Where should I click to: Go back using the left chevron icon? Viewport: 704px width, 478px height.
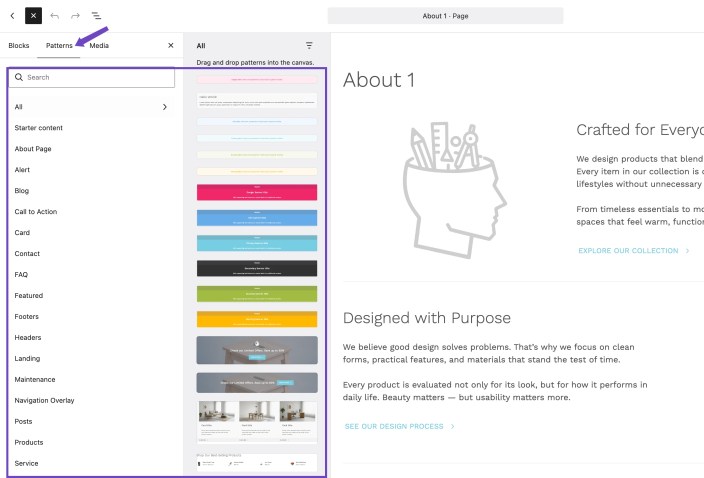pyautogui.click(x=13, y=16)
